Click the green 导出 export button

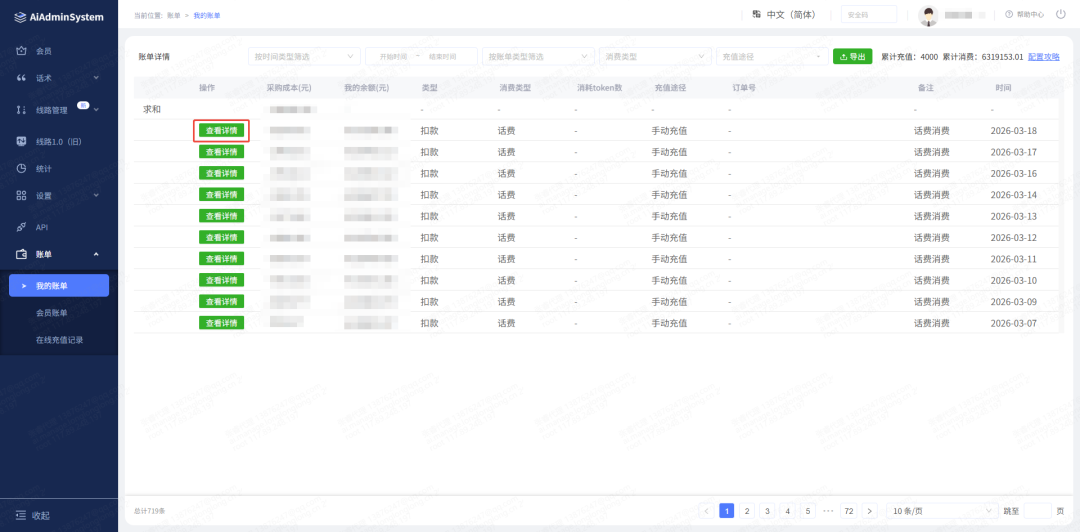click(x=852, y=57)
